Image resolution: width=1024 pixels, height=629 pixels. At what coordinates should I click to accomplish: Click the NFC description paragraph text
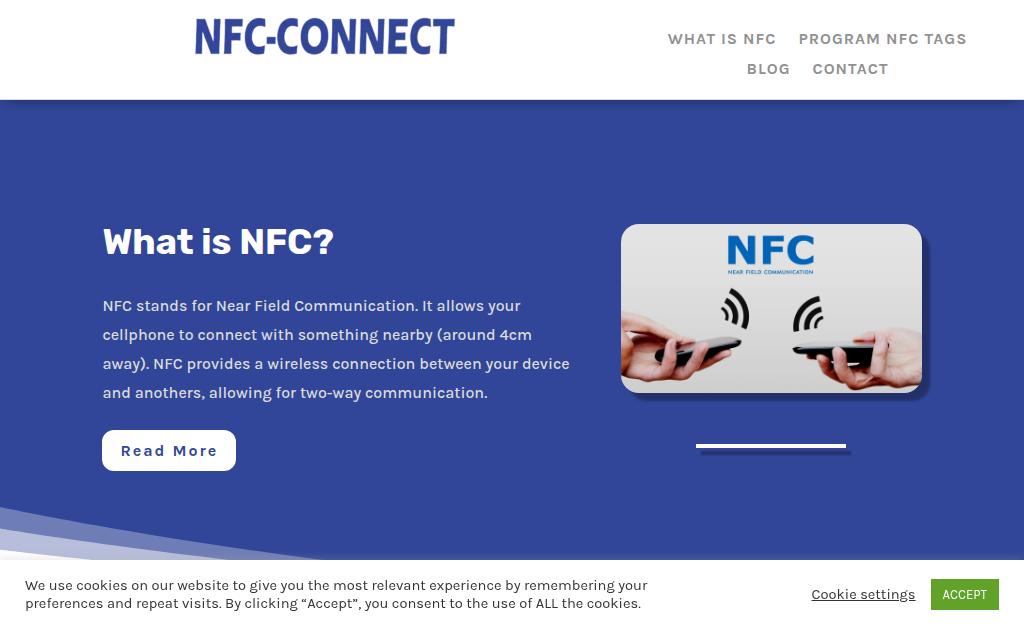pyautogui.click(x=336, y=349)
